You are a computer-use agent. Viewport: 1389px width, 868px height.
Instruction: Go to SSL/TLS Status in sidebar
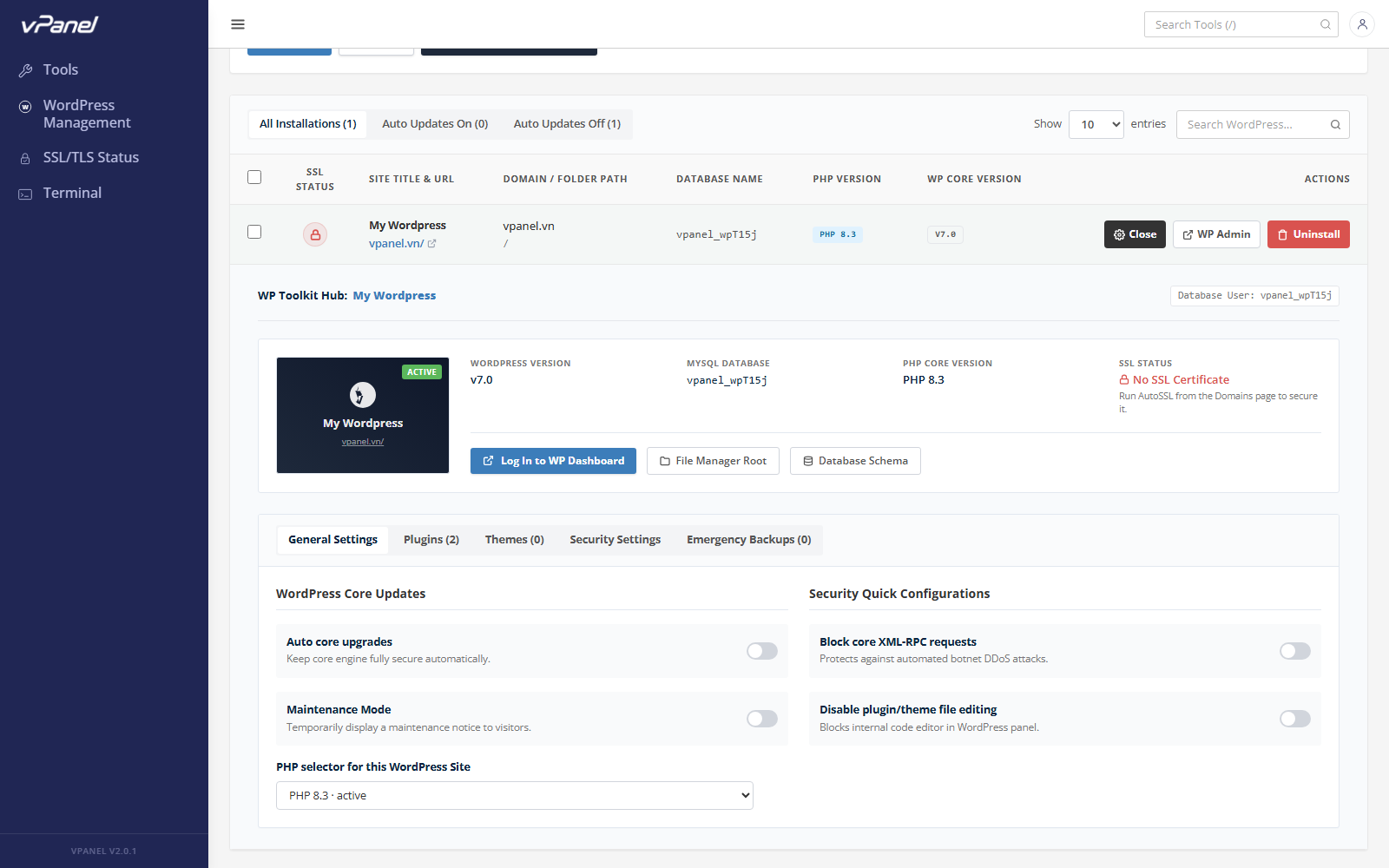[91, 158]
